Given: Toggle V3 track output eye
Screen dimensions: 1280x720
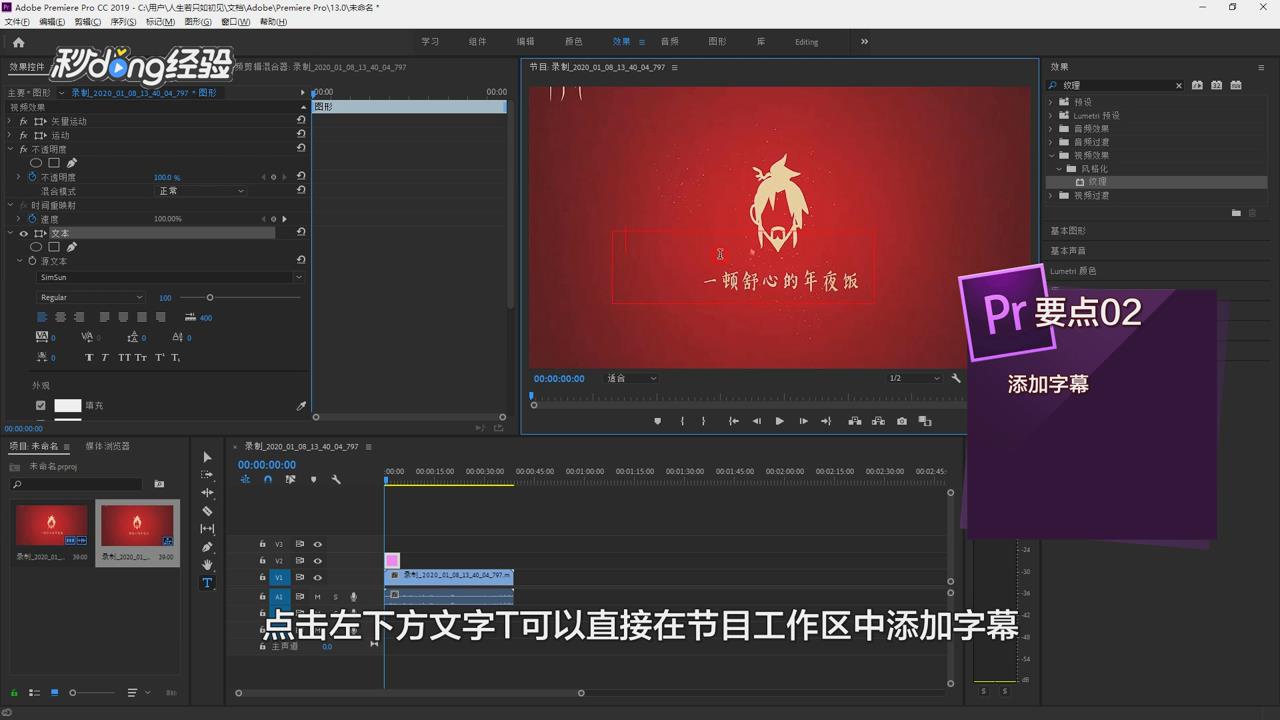Looking at the screenshot, I should tap(317, 544).
